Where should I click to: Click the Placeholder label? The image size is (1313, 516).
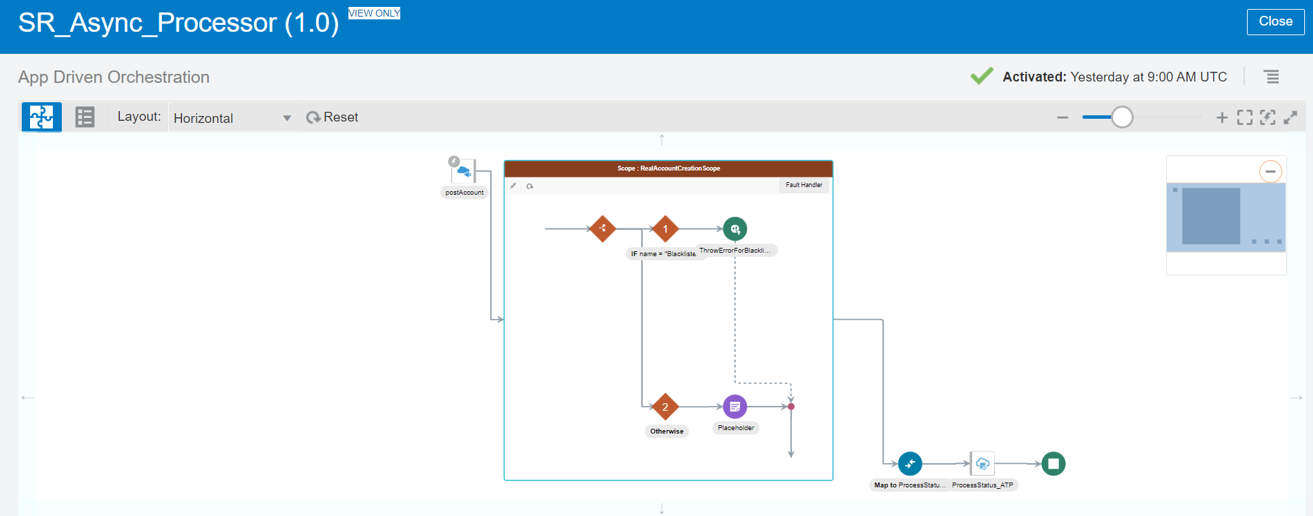[736, 427]
